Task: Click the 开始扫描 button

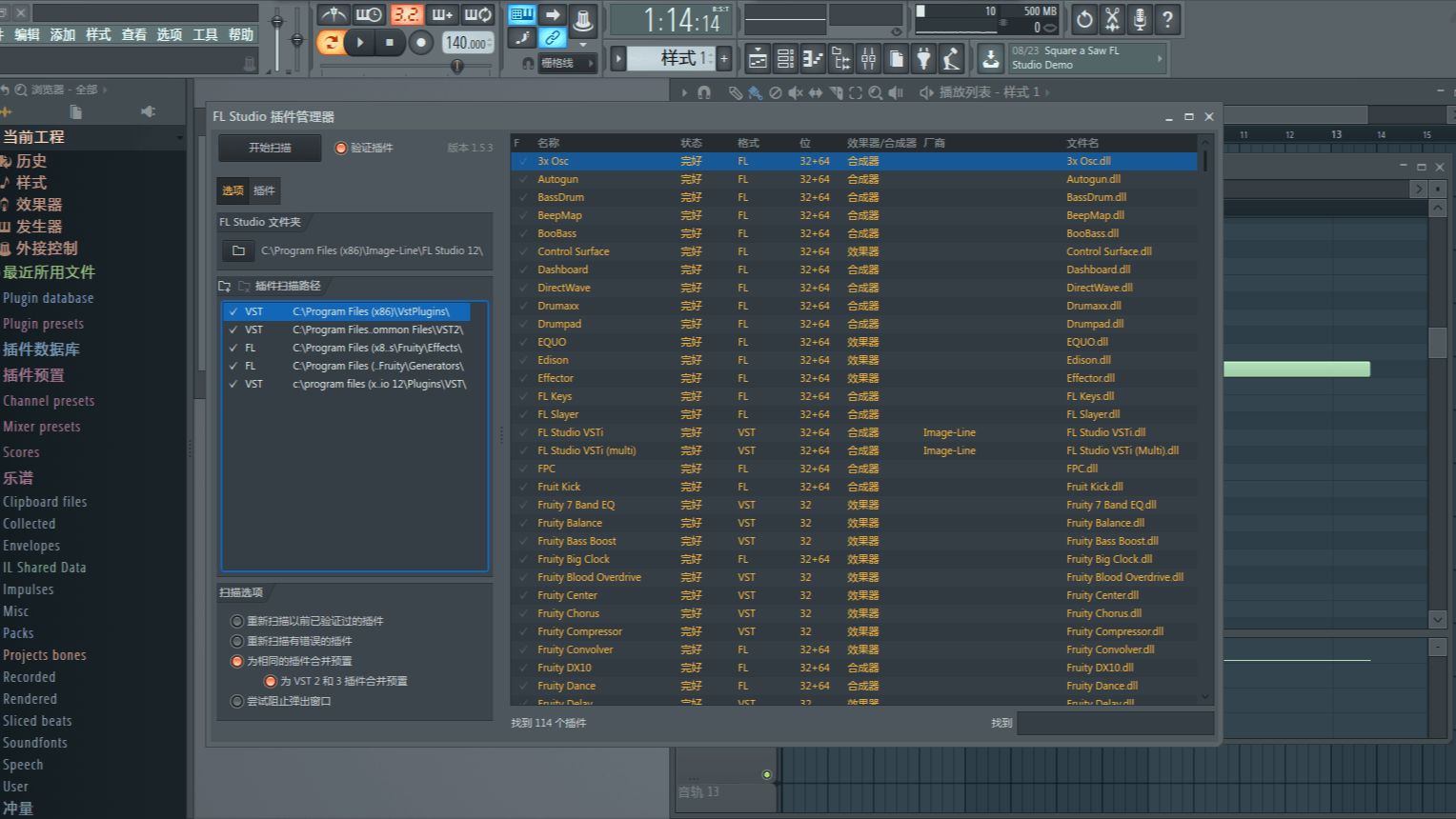Action: (x=270, y=148)
